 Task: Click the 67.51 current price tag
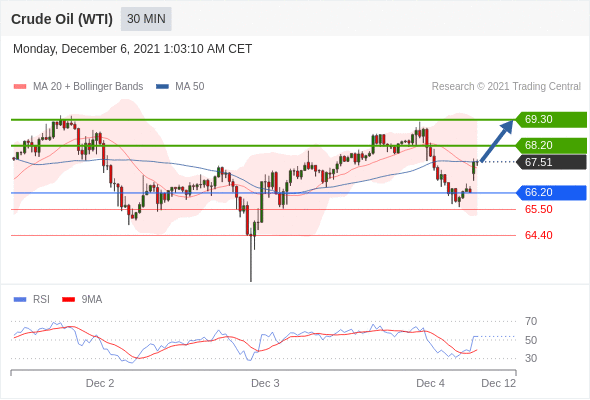coord(551,162)
